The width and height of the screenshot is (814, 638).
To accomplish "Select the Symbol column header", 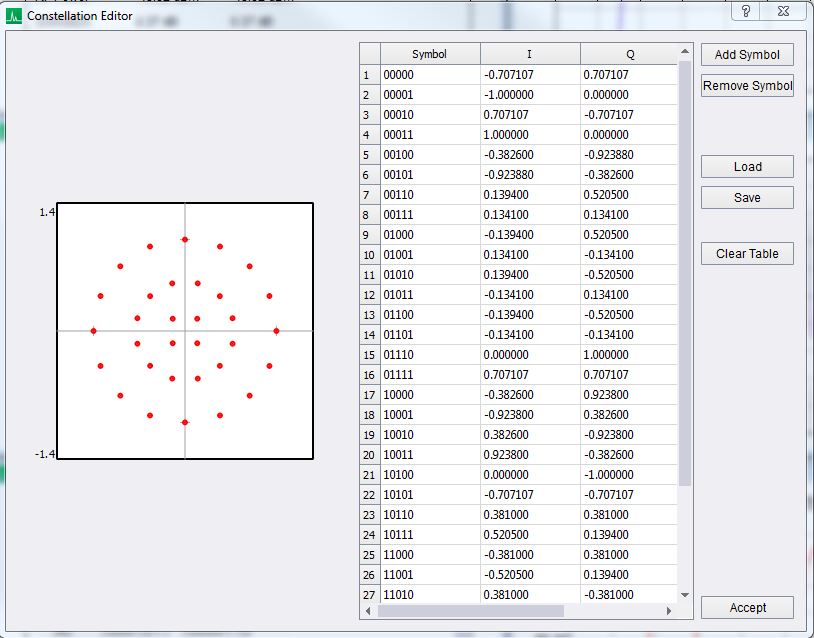I will pos(429,54).
